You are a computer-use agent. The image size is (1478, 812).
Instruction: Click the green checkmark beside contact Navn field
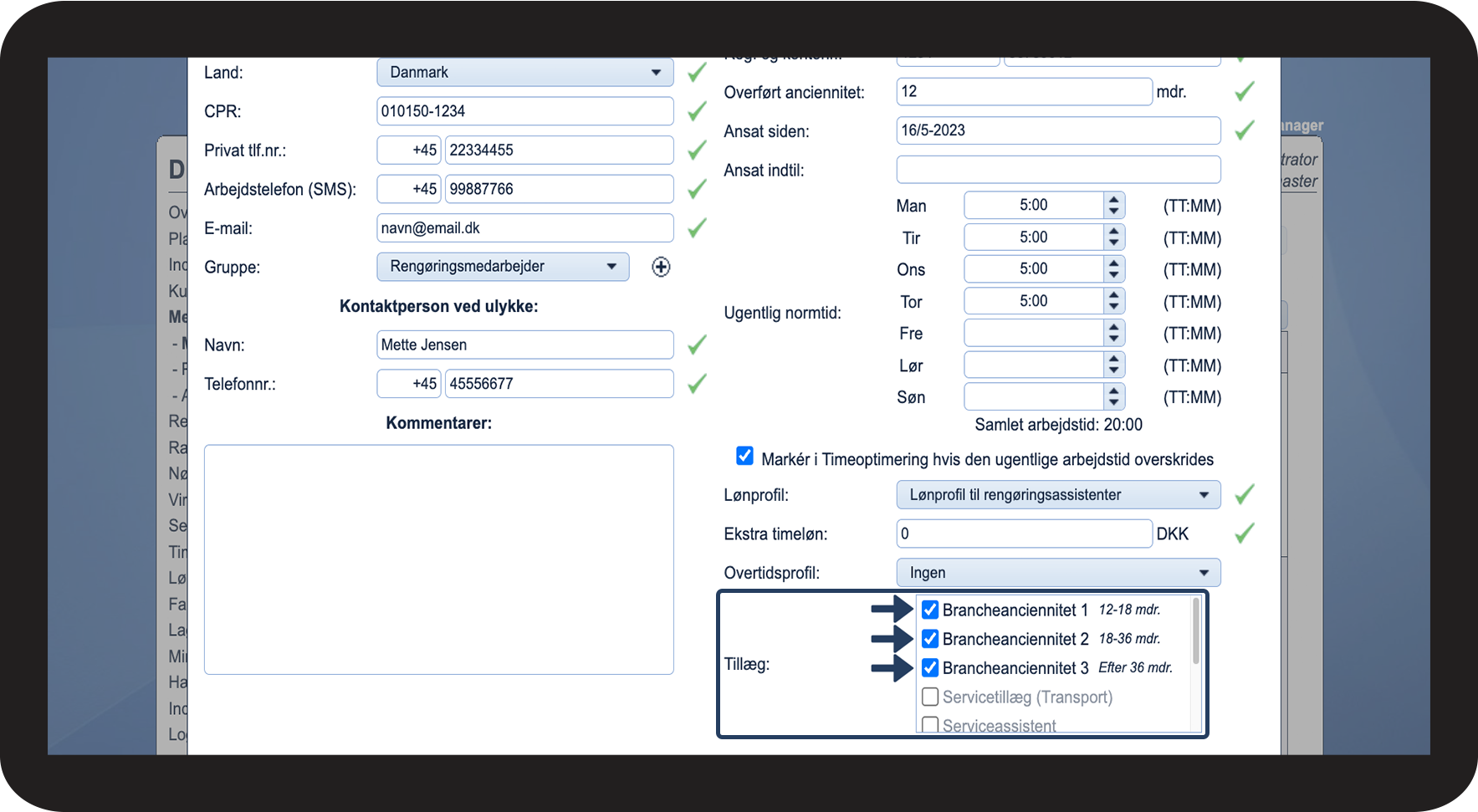697,345
